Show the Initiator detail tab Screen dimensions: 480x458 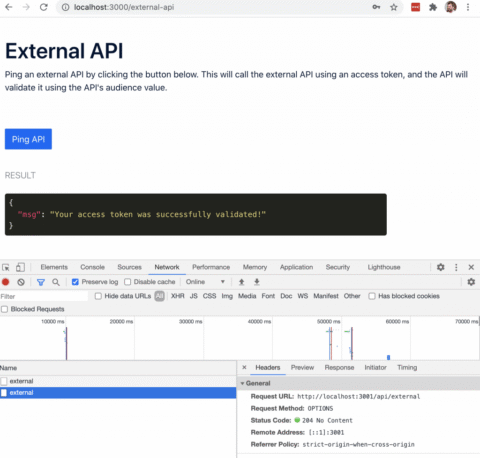pos(375,367)
